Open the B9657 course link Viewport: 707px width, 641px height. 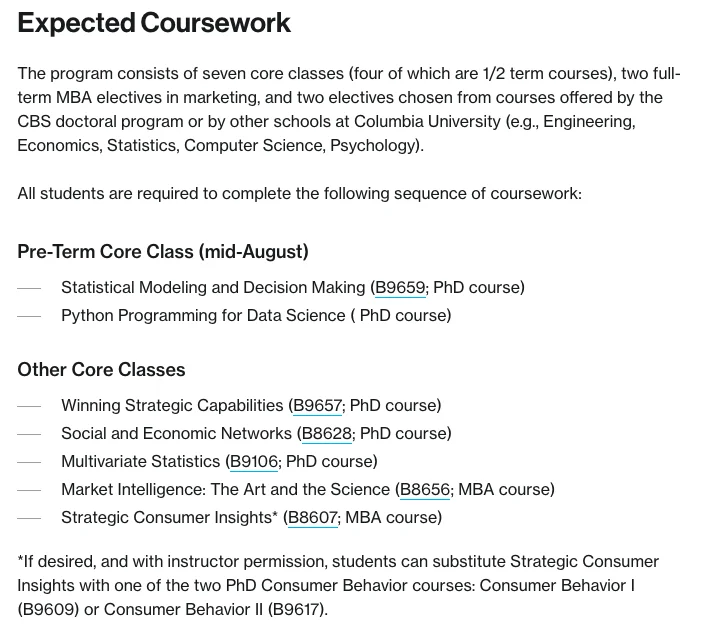coord(317,406)
